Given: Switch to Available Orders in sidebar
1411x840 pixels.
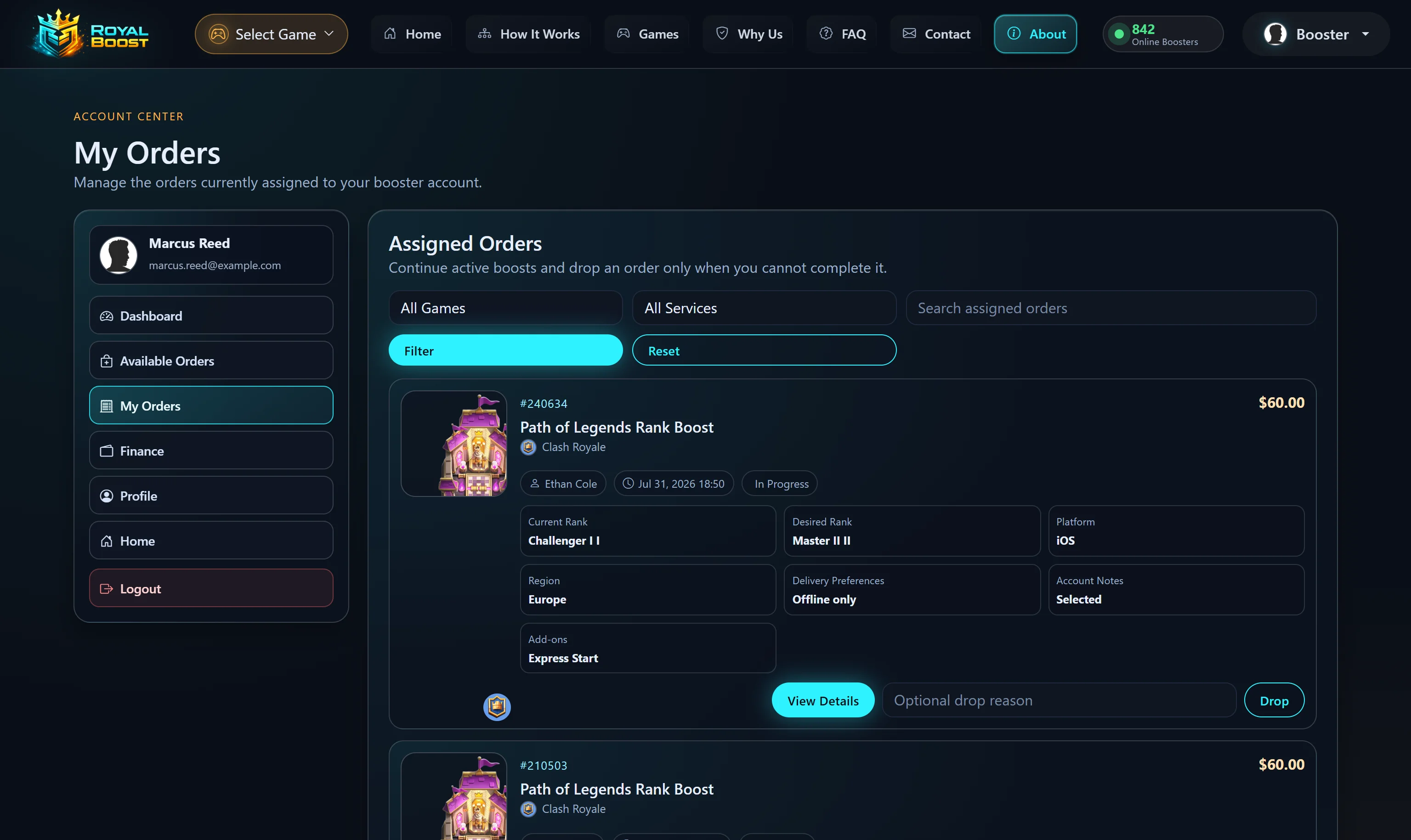Looking at the screenshot, I should 211,360.
